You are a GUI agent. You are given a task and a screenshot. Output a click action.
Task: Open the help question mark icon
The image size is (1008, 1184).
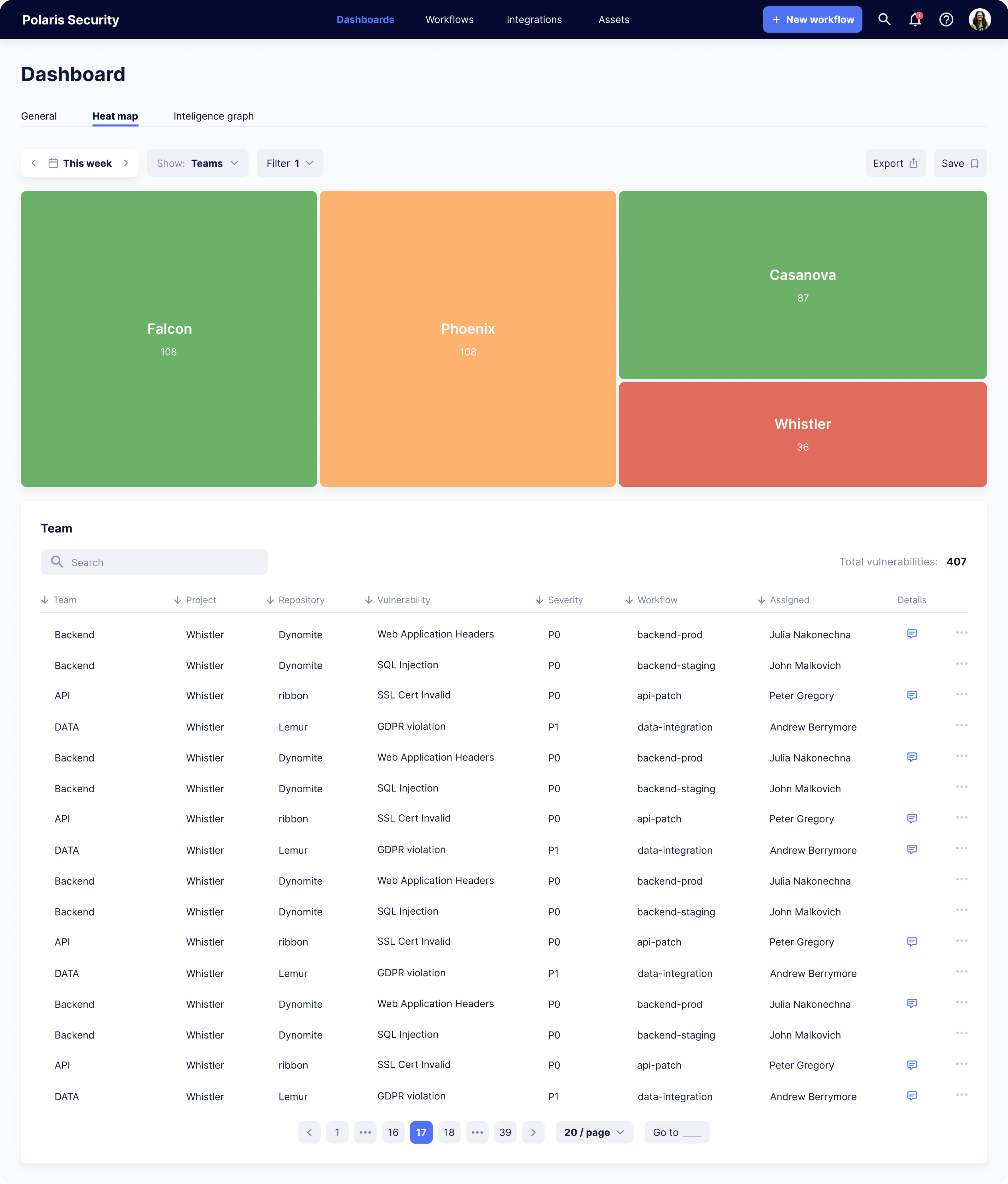946,19
